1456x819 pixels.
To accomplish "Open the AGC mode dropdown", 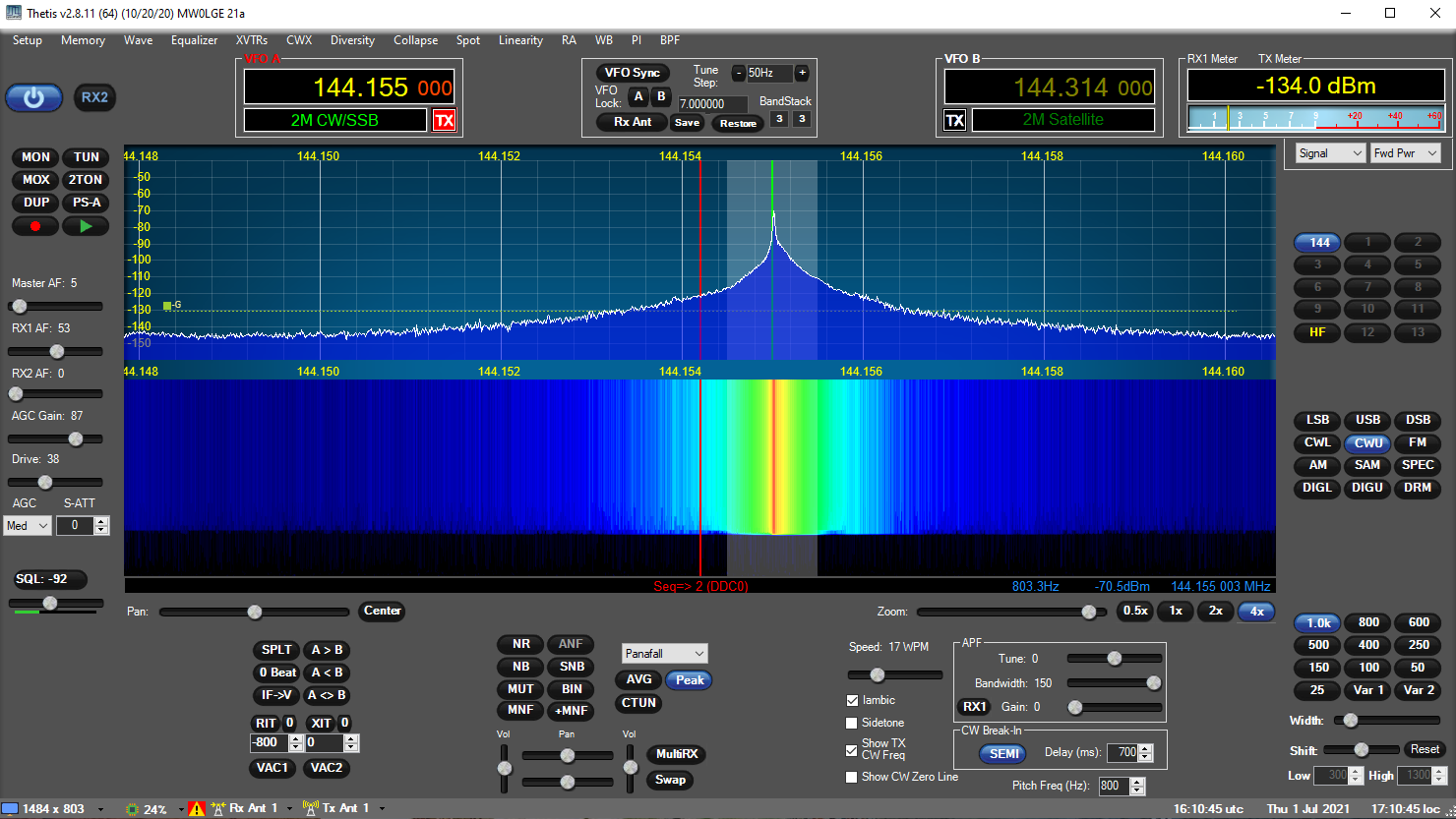I will point(28,526).
